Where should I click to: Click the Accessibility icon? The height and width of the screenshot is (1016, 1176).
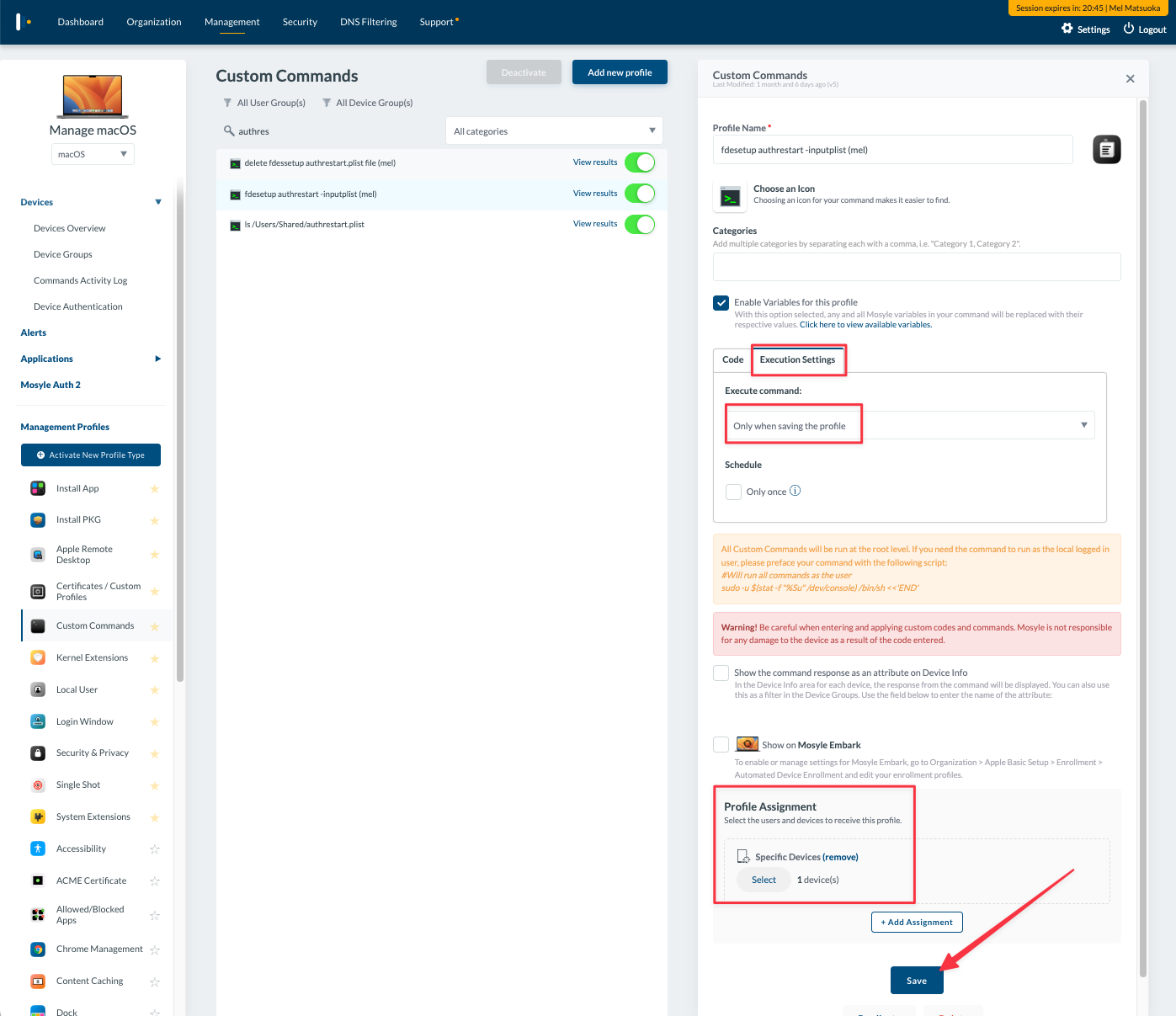pos(38,848)
